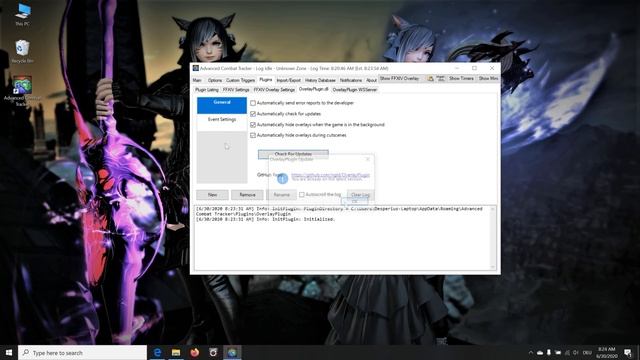The width and height of the screenshot is (640, 360).
Task: Open the Custom Triggers tab
Action: (x=240, y=80)
